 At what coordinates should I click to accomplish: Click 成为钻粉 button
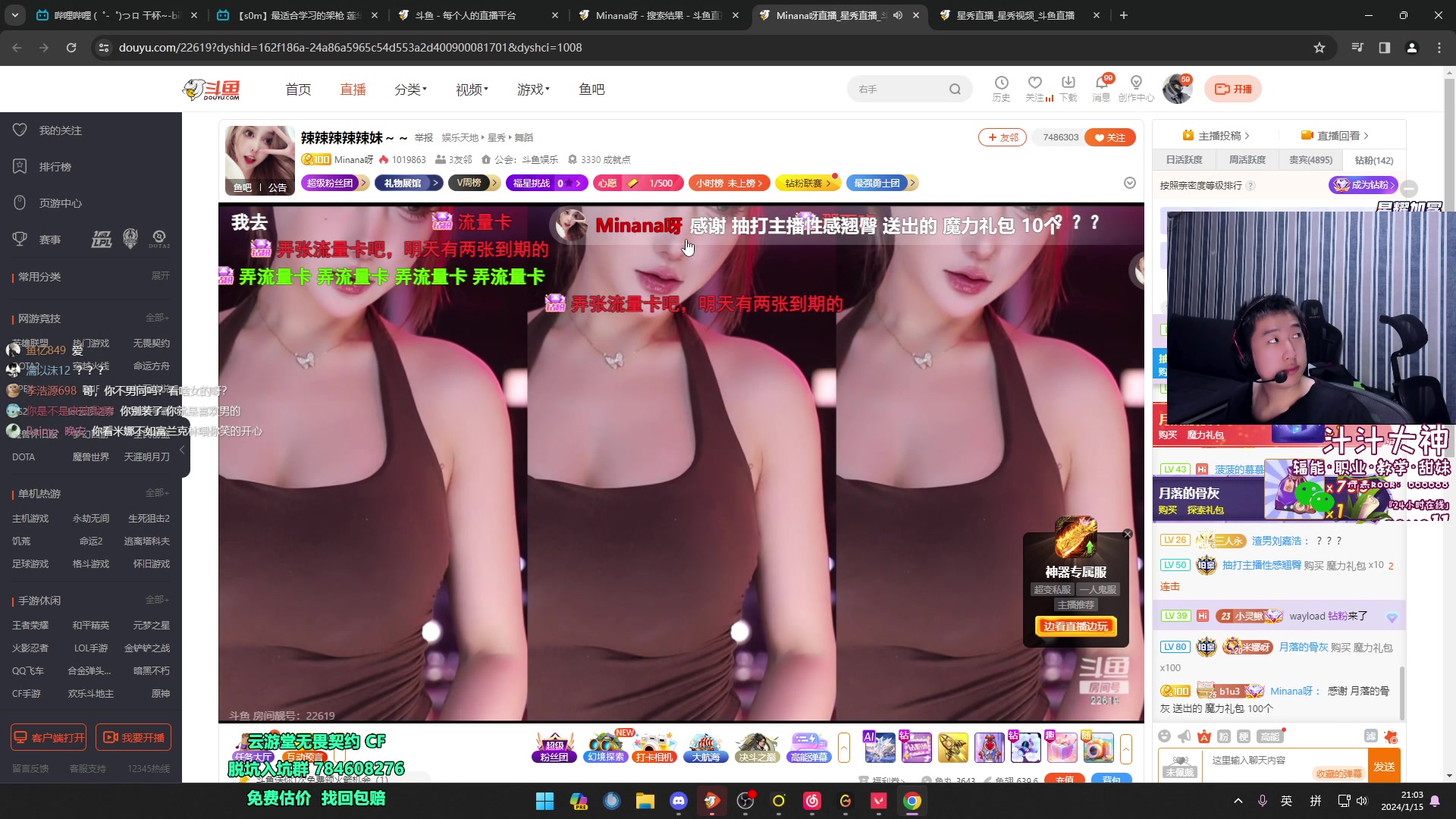1364,185
